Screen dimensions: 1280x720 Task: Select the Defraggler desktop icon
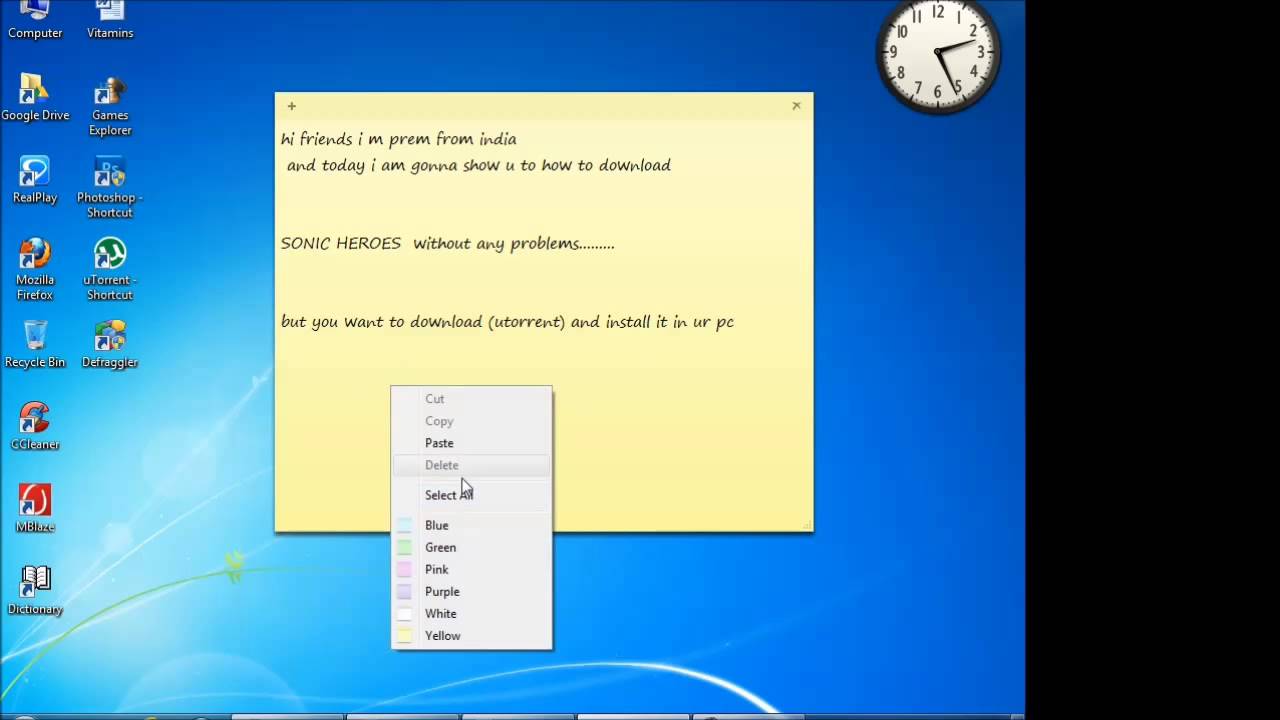[110, 344]
